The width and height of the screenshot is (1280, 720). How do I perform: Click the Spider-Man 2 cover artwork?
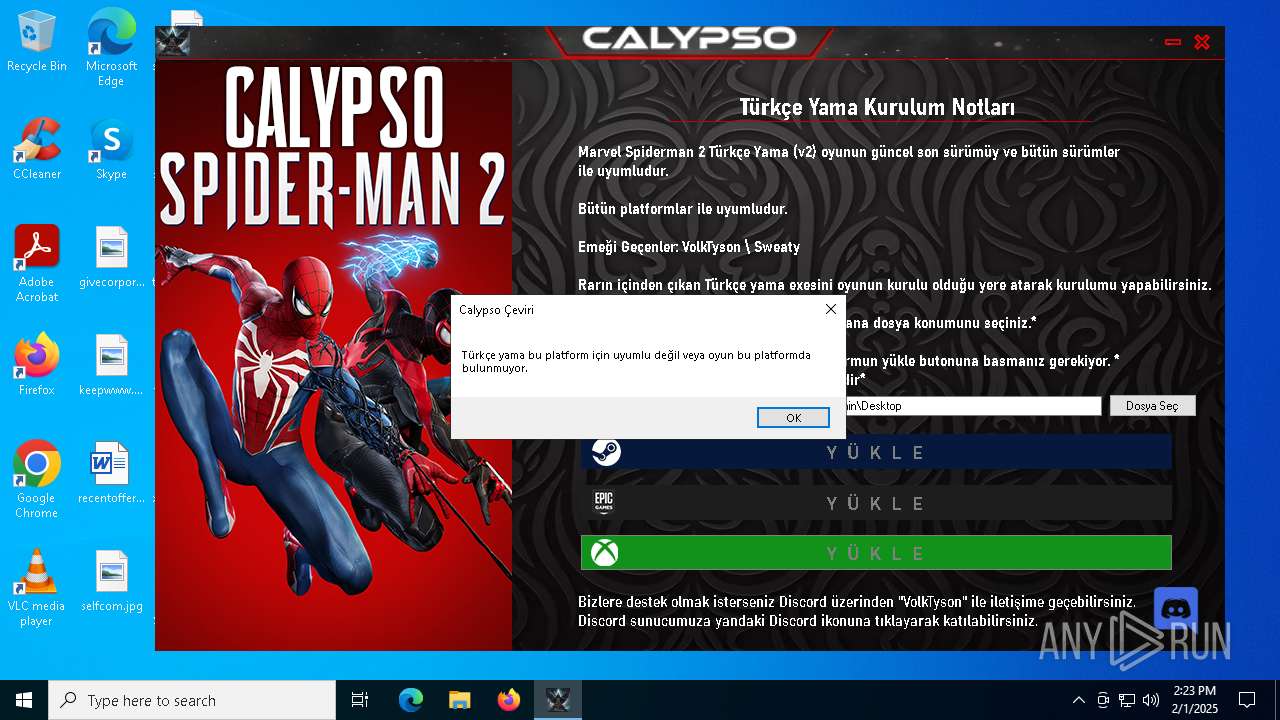click(x=333, y=356)
